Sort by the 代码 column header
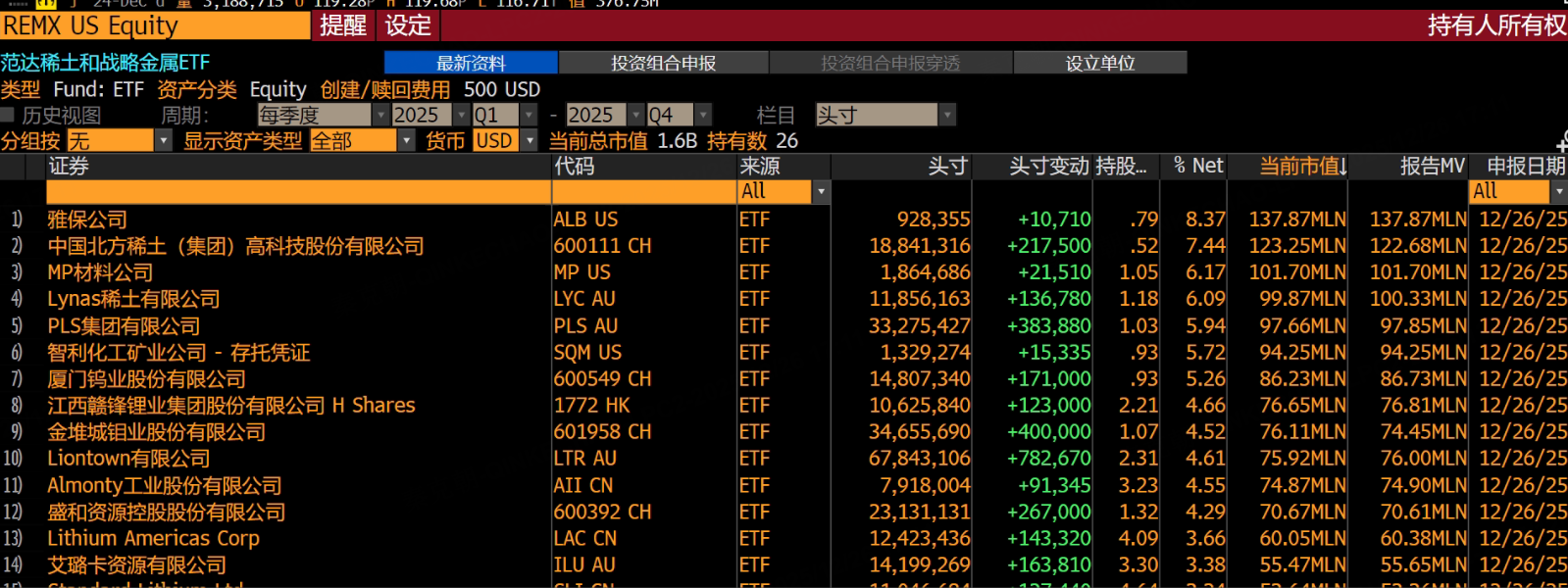 [x=574, y=167]
